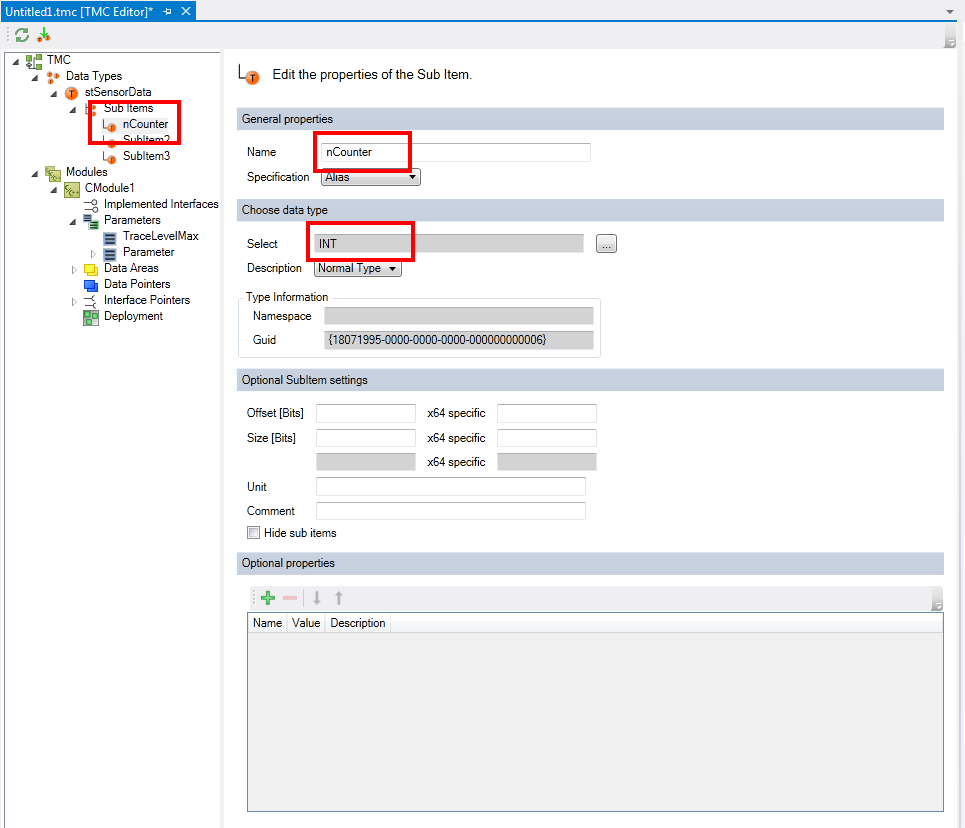Image resolution: width=965 pixels, height=828 pixels.
Task: Open the optional properties toolbar overflow
Action: (937, 599)
